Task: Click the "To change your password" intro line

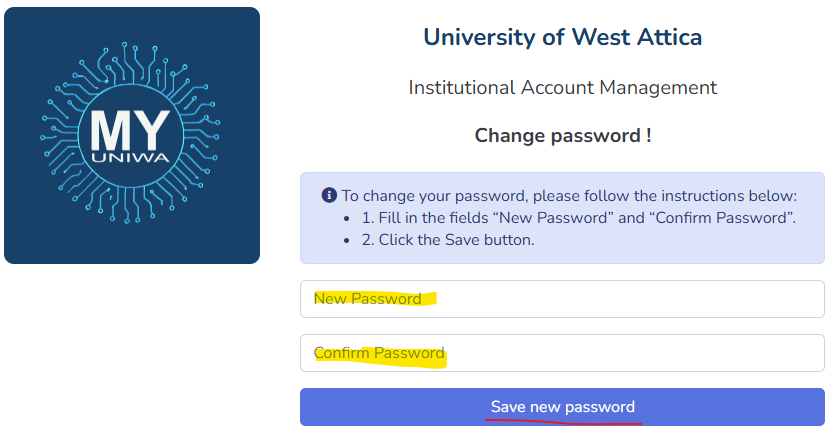Action: click(569, 196)
